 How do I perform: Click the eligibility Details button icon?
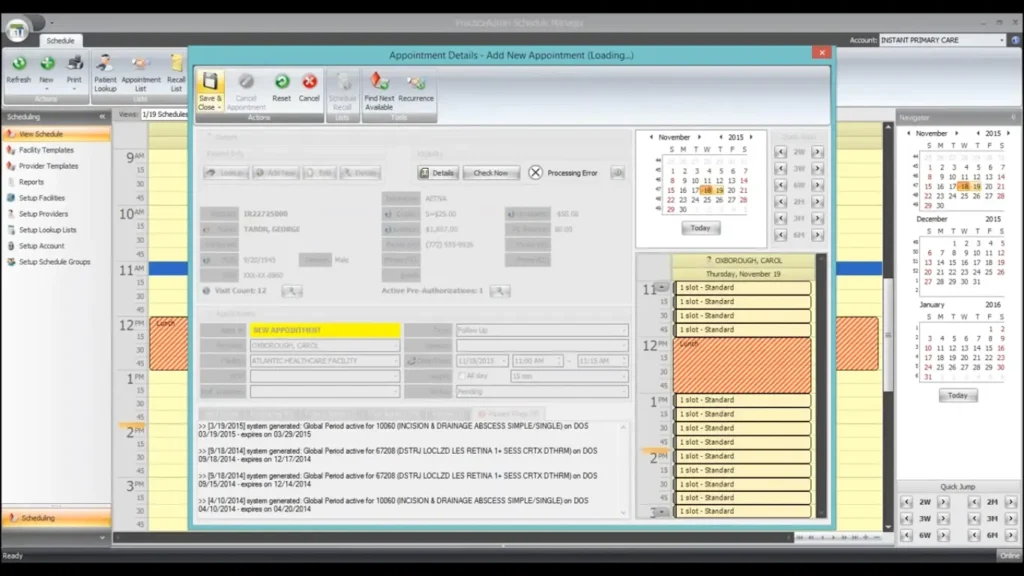pyautogui.click(x=424, y=173)
